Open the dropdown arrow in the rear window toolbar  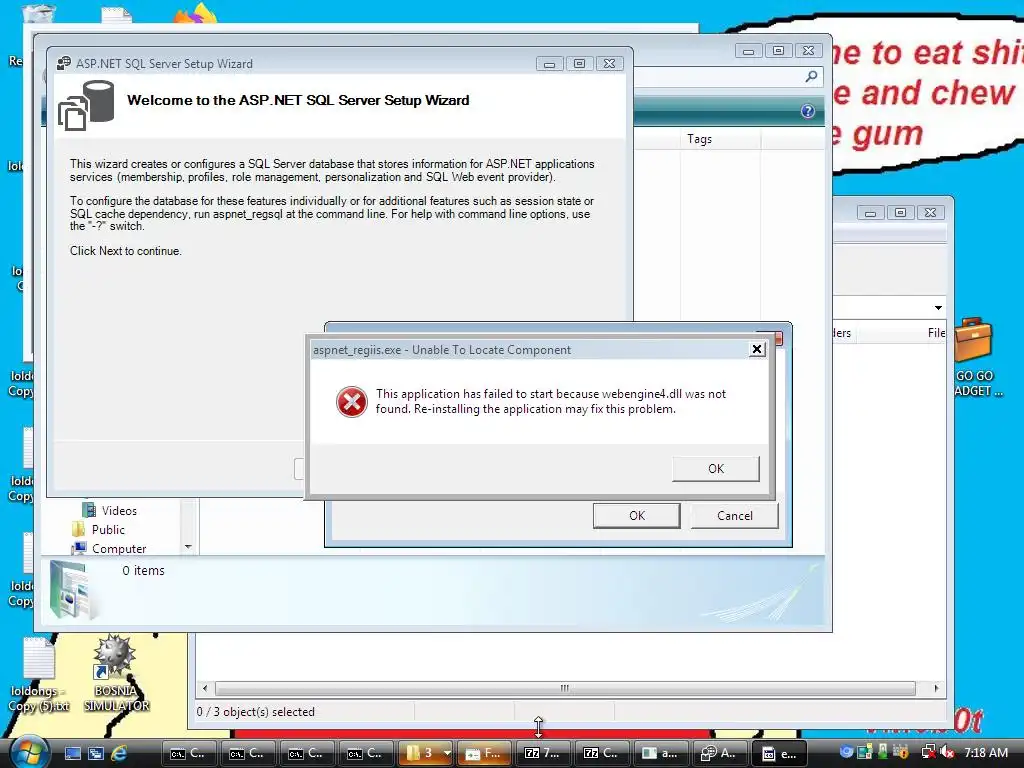[x=938, y=308]
